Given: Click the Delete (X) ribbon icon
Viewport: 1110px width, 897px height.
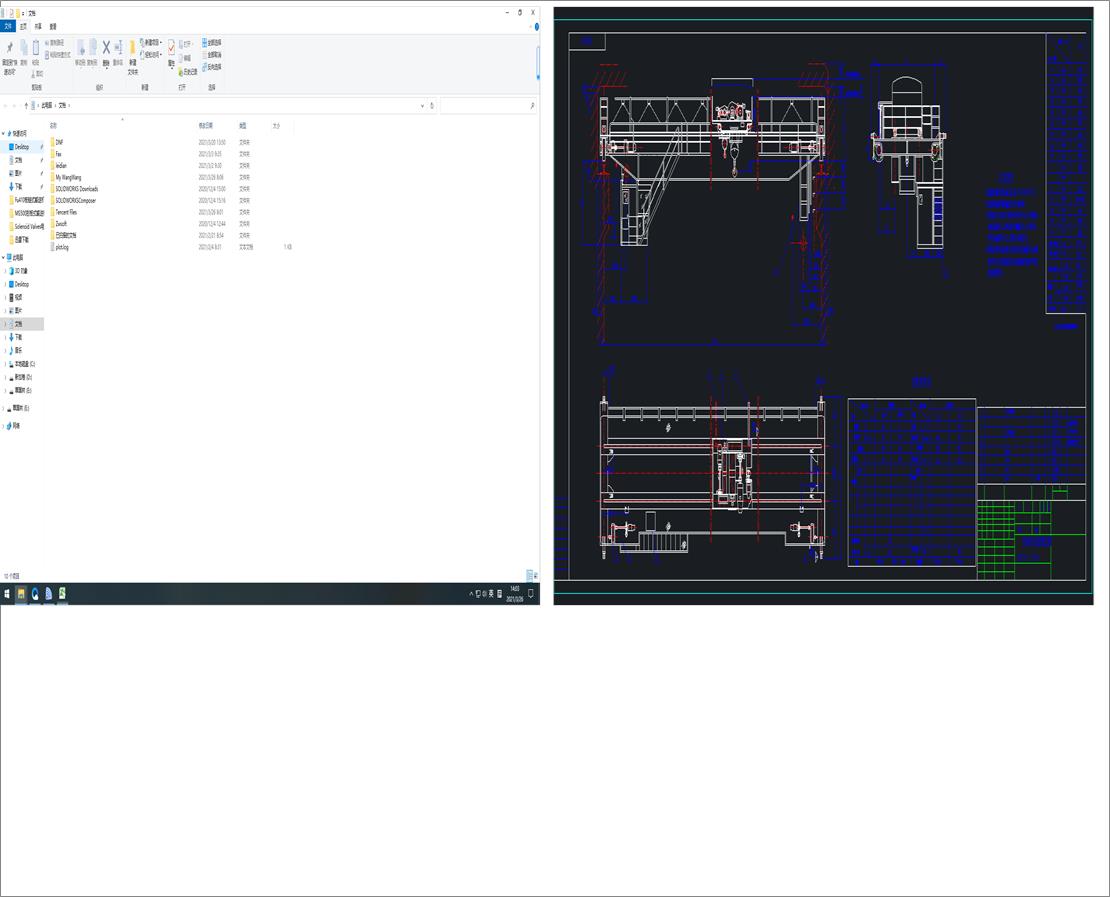Looking at the screenshot, I should coord(105,48).
